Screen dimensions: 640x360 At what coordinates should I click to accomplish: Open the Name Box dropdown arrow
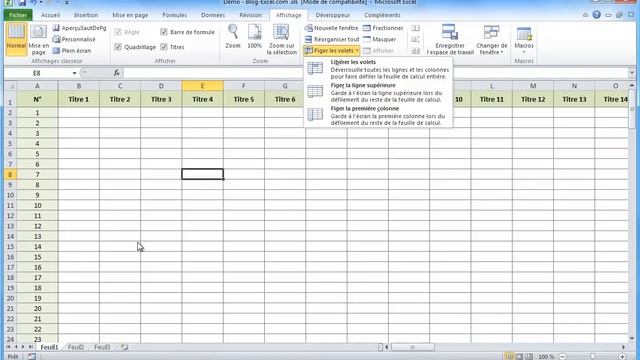(x=74, y=73)
